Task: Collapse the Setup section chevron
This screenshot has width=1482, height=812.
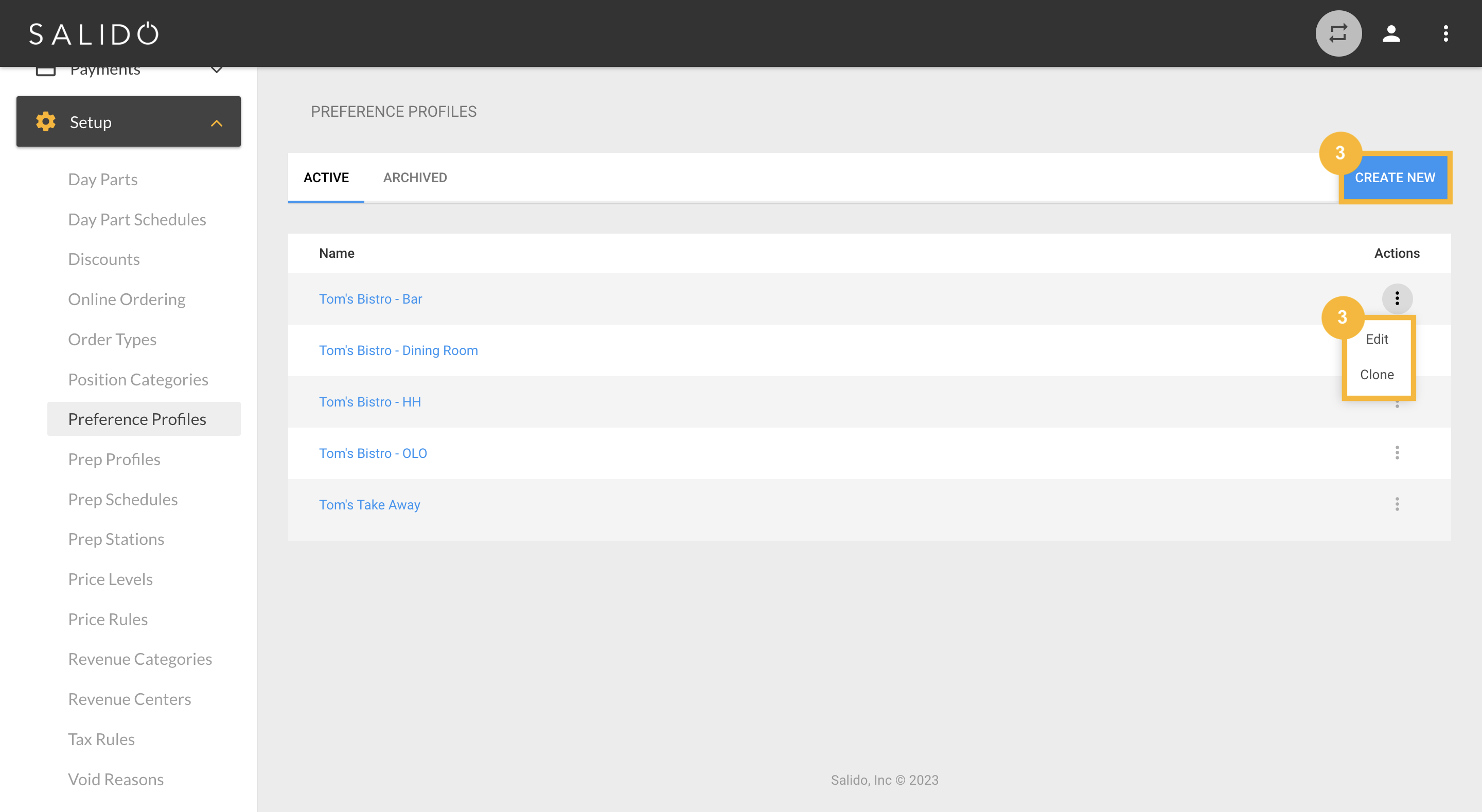Action: pyautogui.click(x=216, y=123)
